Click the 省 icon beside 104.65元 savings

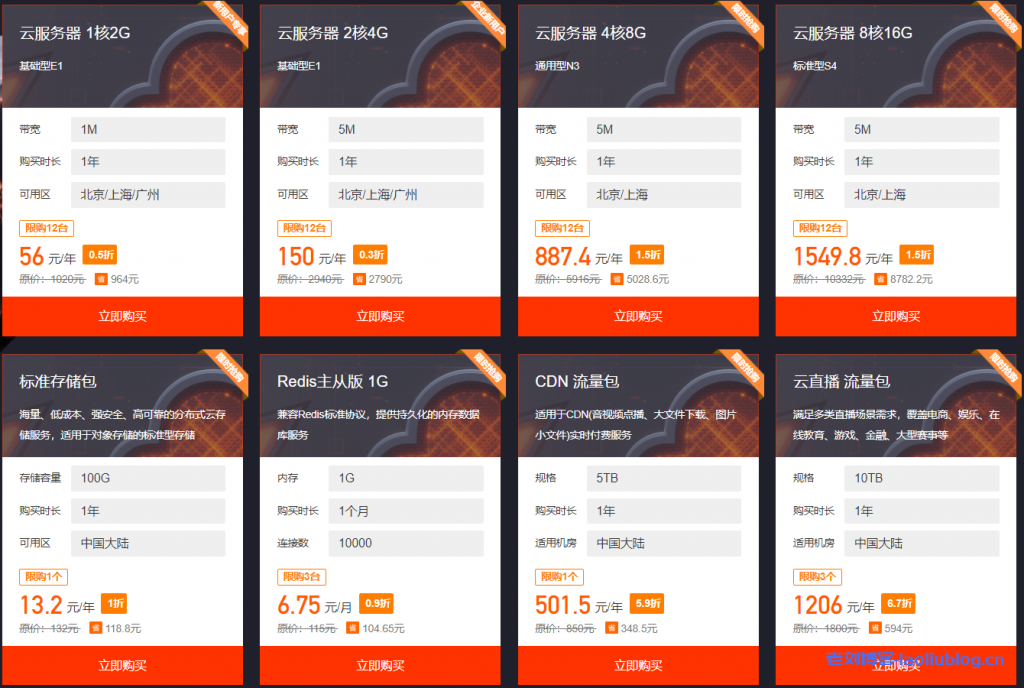[x=352, y=628]
